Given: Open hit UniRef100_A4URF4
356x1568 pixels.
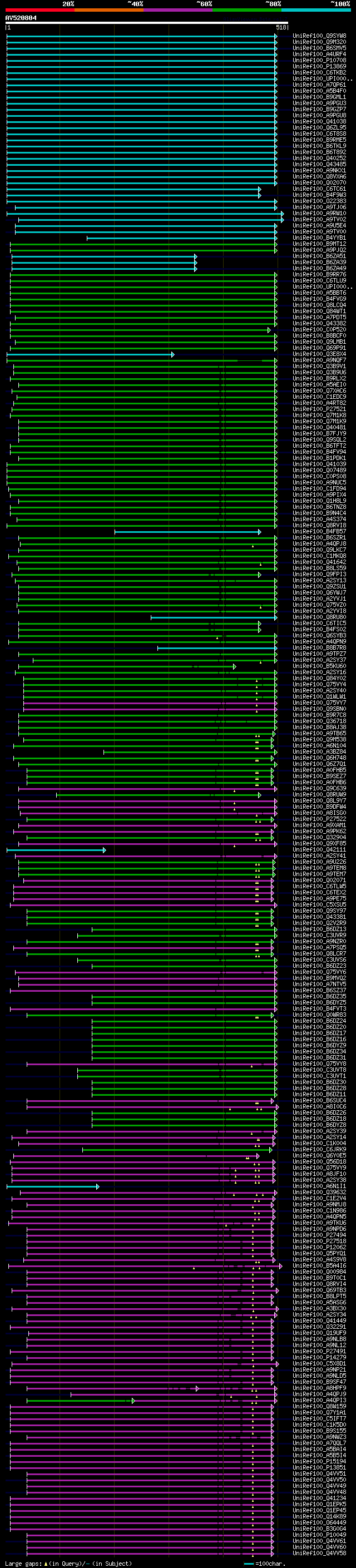Looking at the screenshot, I should 319,54.
